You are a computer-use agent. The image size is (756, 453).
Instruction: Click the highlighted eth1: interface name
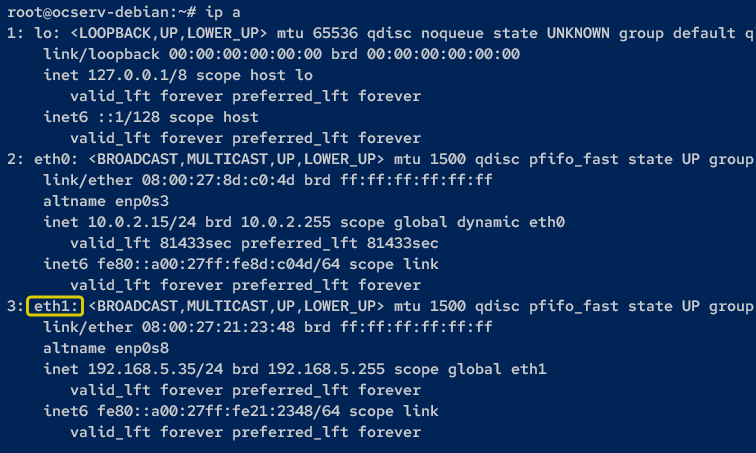coord(55,306)
